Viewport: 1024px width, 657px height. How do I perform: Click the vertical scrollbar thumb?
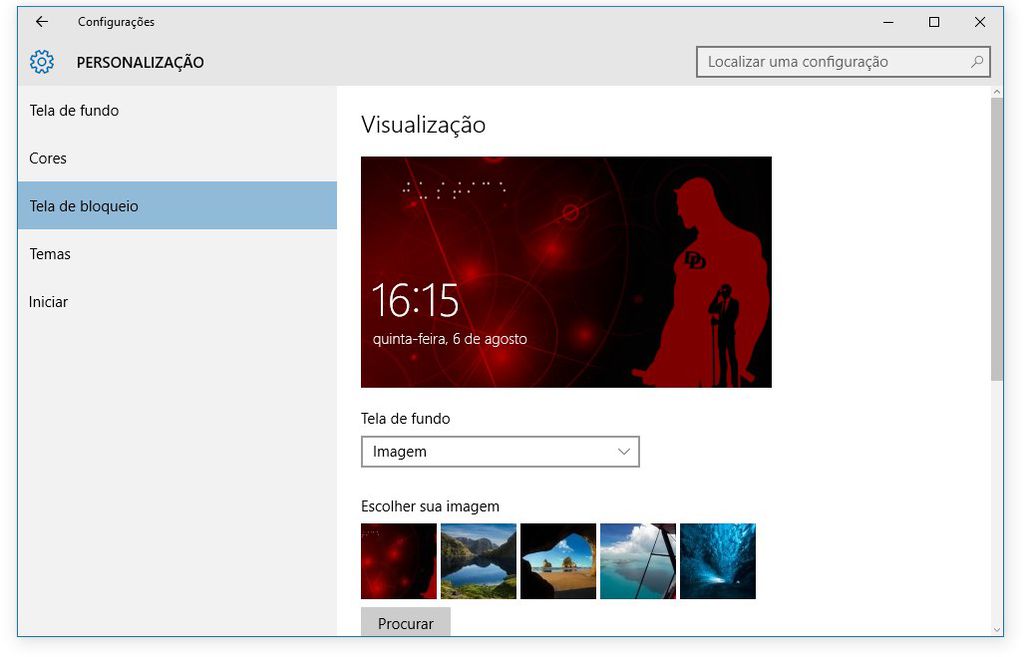point(997,239)
